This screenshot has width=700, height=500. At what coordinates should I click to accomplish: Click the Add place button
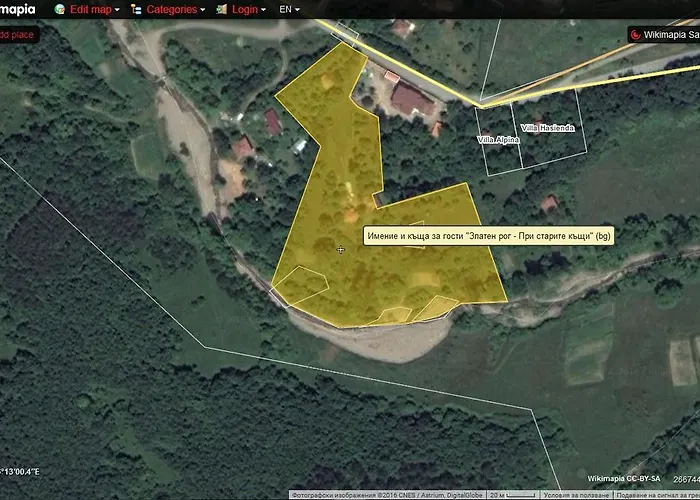pyautogui.click(x=18, y=34)
